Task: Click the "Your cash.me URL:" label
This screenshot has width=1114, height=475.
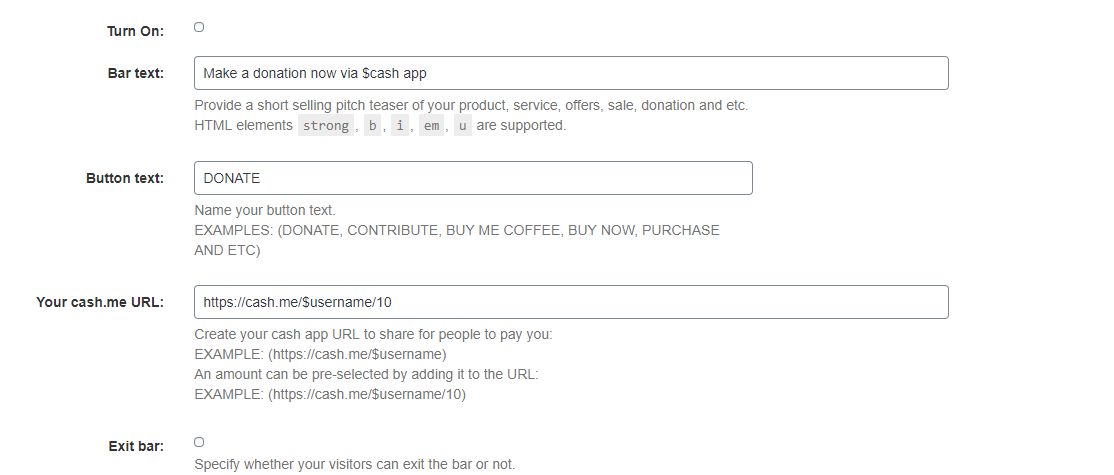Action: click(x=100, y=303)
